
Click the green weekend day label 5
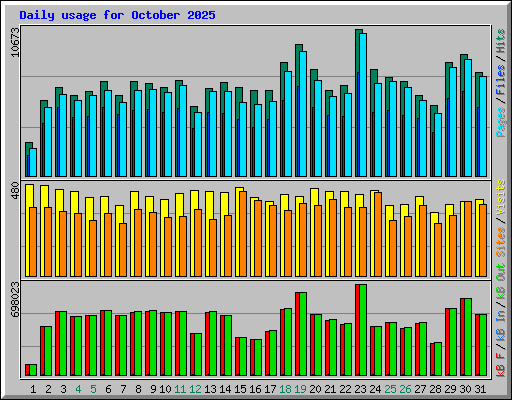[93, 389]
